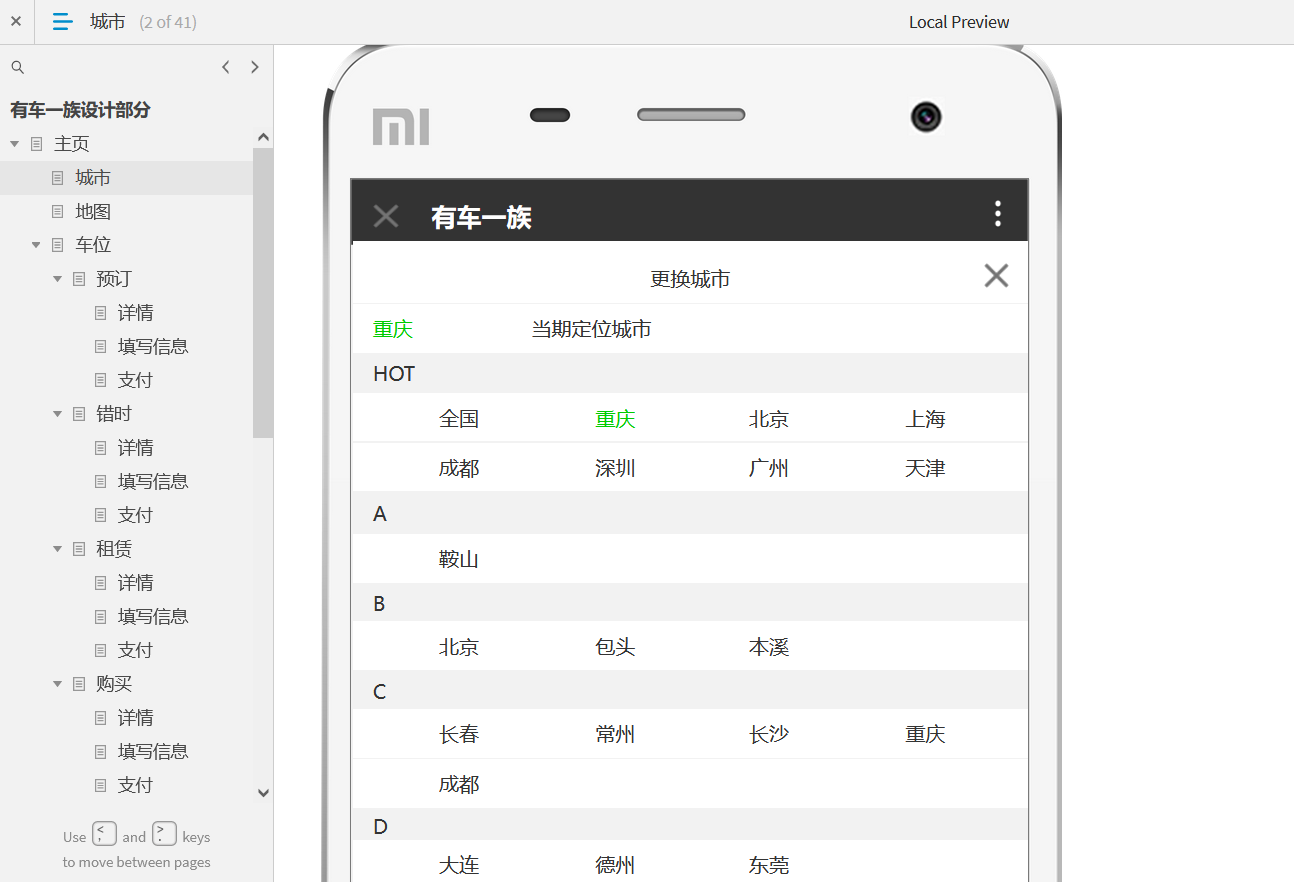Select 广州 in the HOT cities
Screen dimensions: 1294x882
[x=769, y=468]
